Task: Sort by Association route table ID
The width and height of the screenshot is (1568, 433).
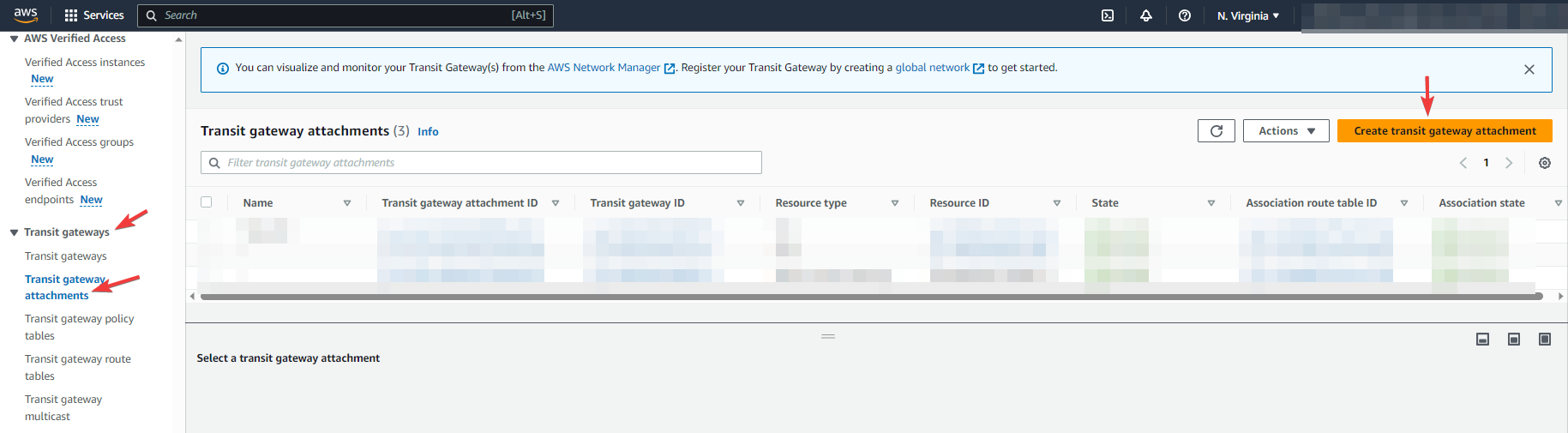Action: [1404, 203]
